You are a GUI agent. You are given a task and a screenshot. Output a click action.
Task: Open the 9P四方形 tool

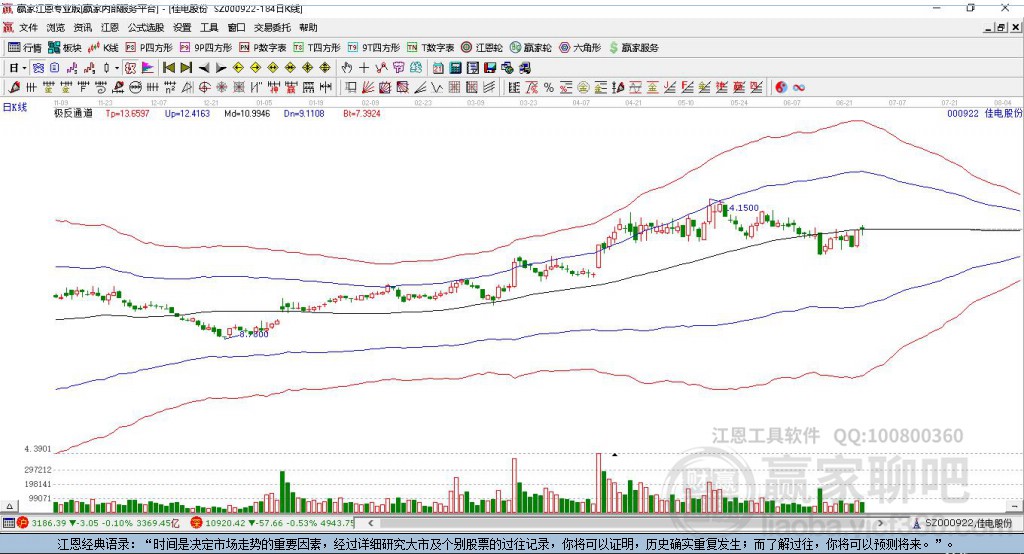pyautogui.click(x=206, y=48)
